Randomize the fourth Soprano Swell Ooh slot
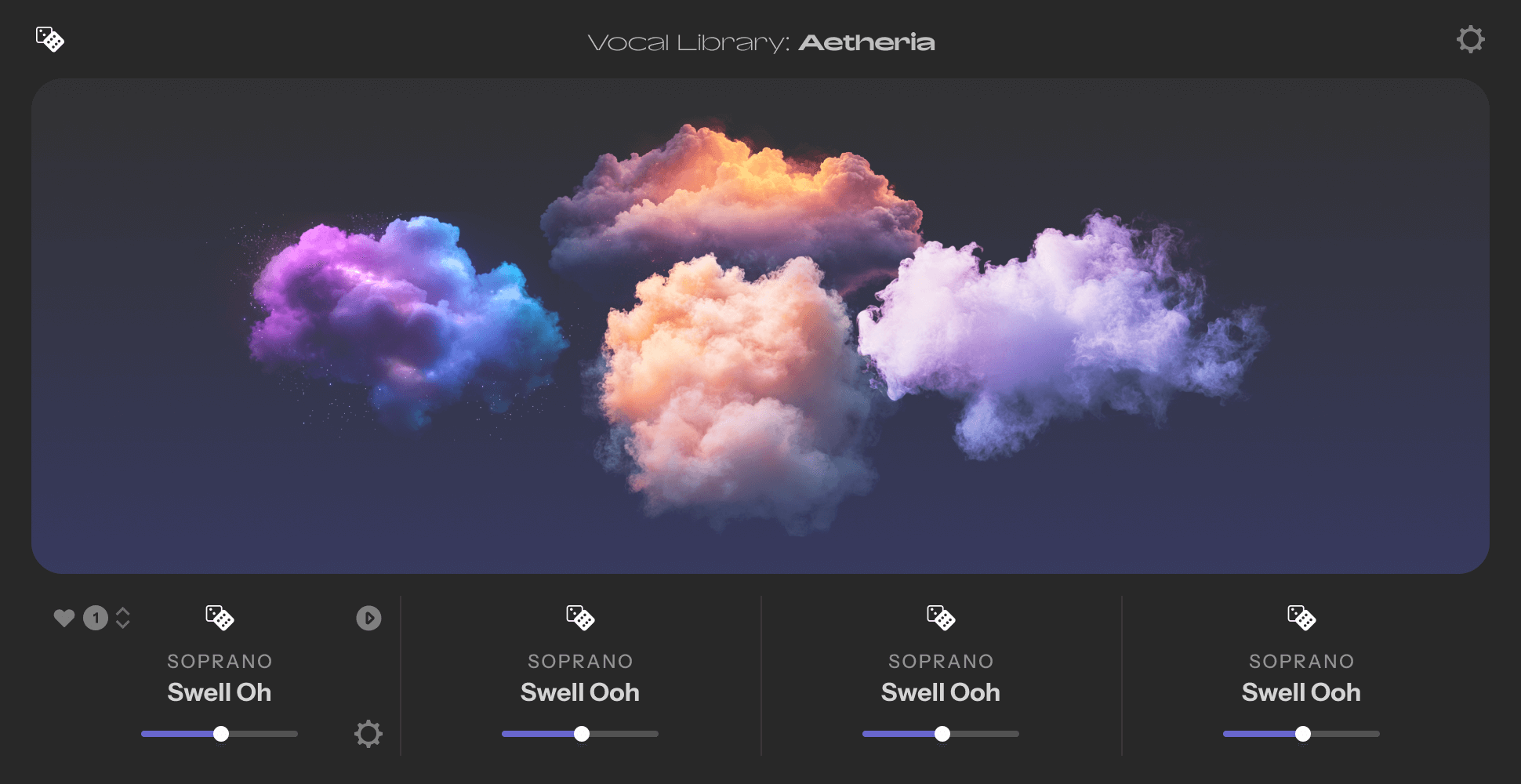This screenshot has height=784, width=1521. click(1301, 618)
